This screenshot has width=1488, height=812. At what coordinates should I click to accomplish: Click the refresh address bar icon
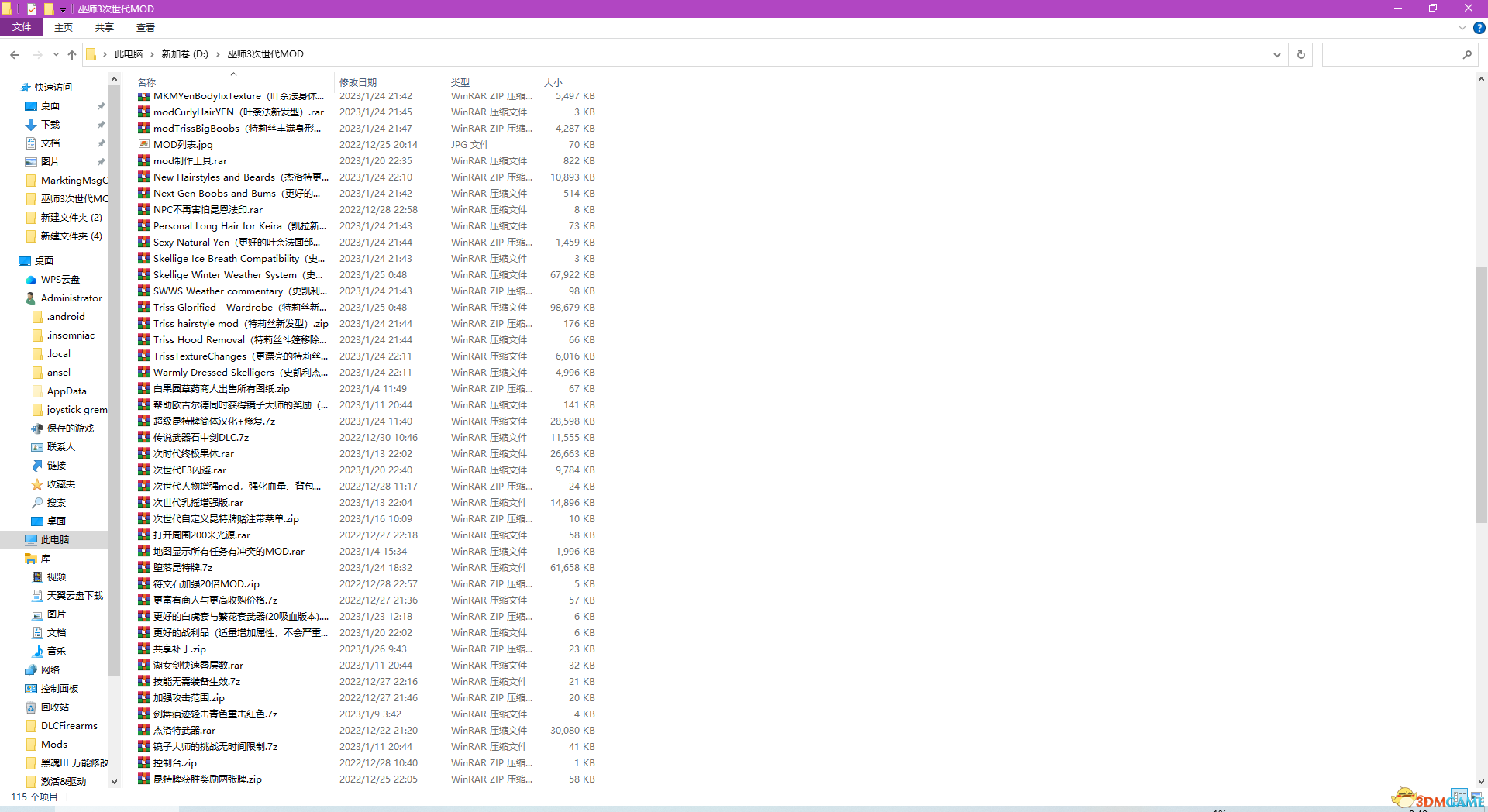pos(1300,54)
